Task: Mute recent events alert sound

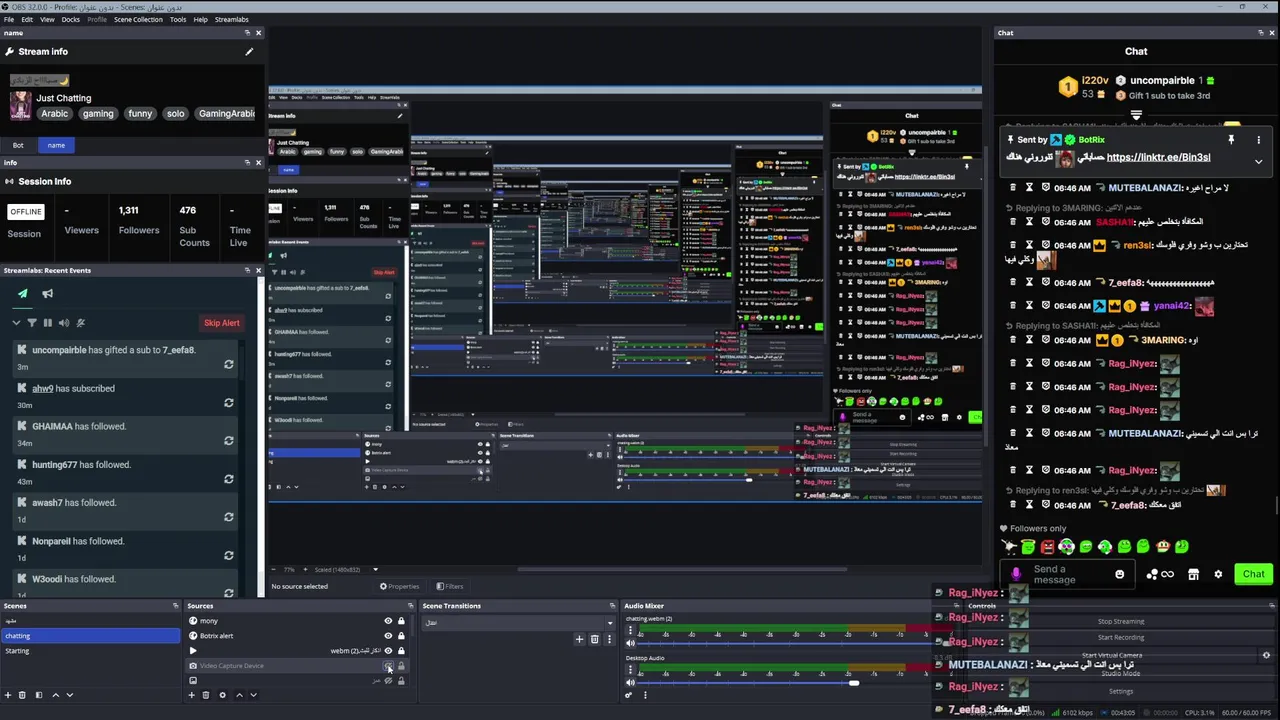Action: (x=64, y=323)
